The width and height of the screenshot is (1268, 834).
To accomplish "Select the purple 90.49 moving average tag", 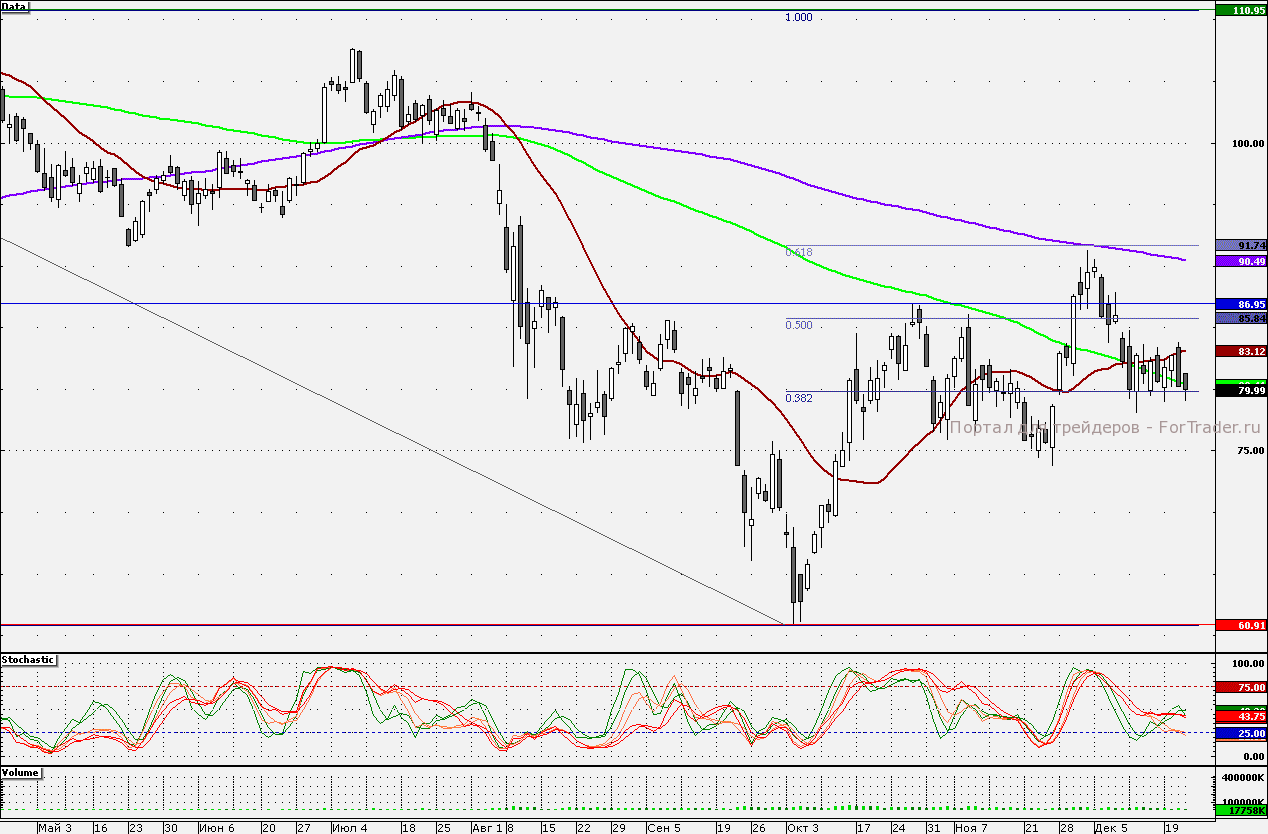I will pyautogui.click(x=1240, y=261).
